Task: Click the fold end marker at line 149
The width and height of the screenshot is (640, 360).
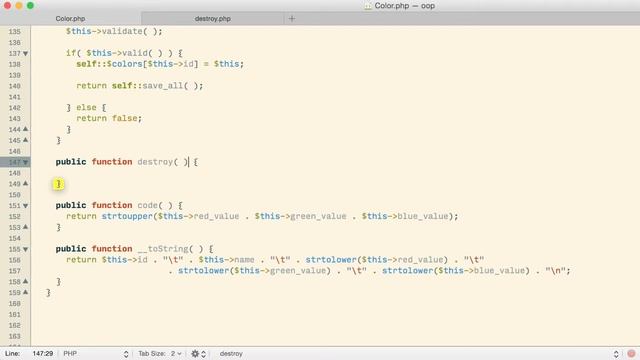Action: [26, 184]
